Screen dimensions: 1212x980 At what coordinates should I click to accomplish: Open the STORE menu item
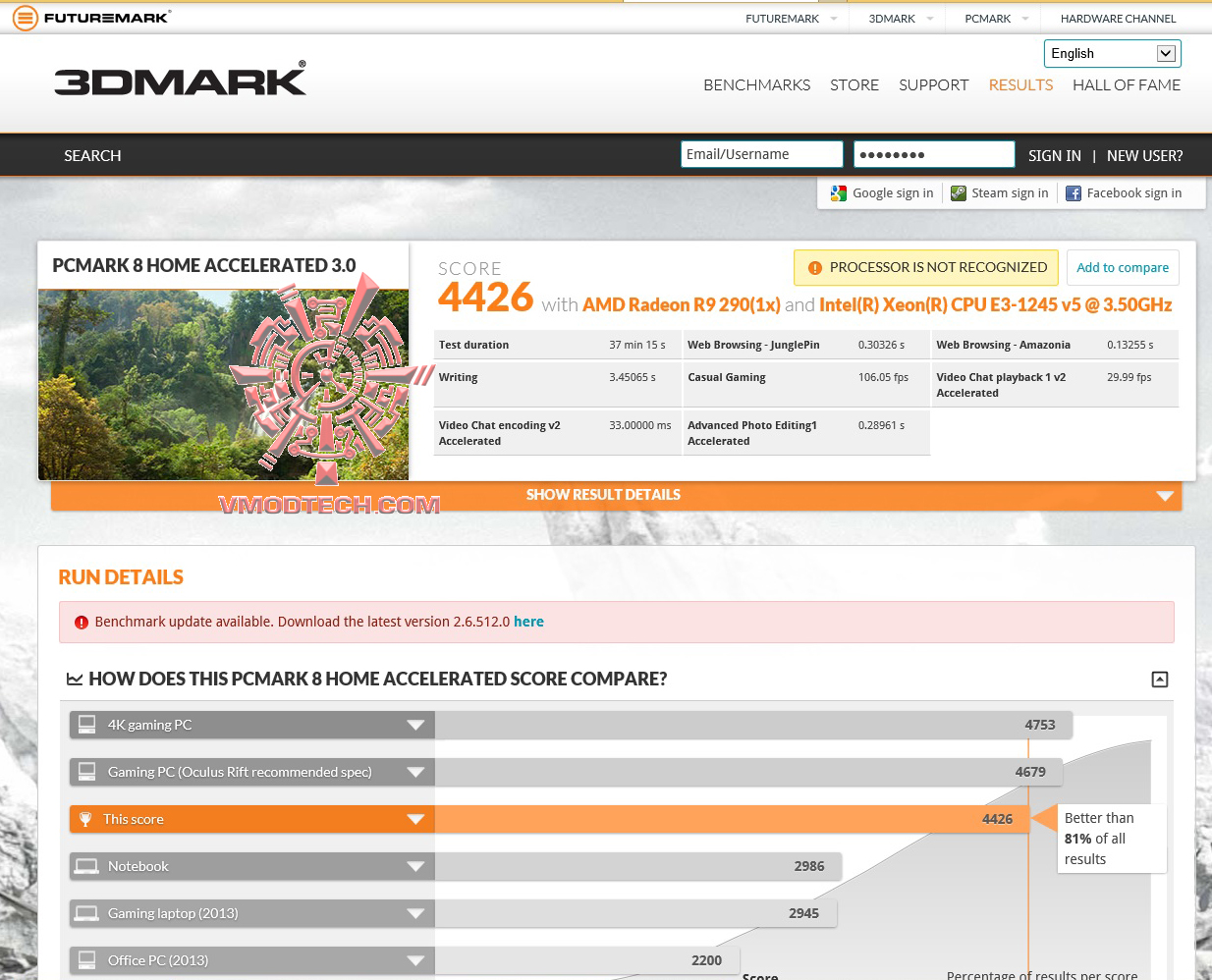coord(854,85)
